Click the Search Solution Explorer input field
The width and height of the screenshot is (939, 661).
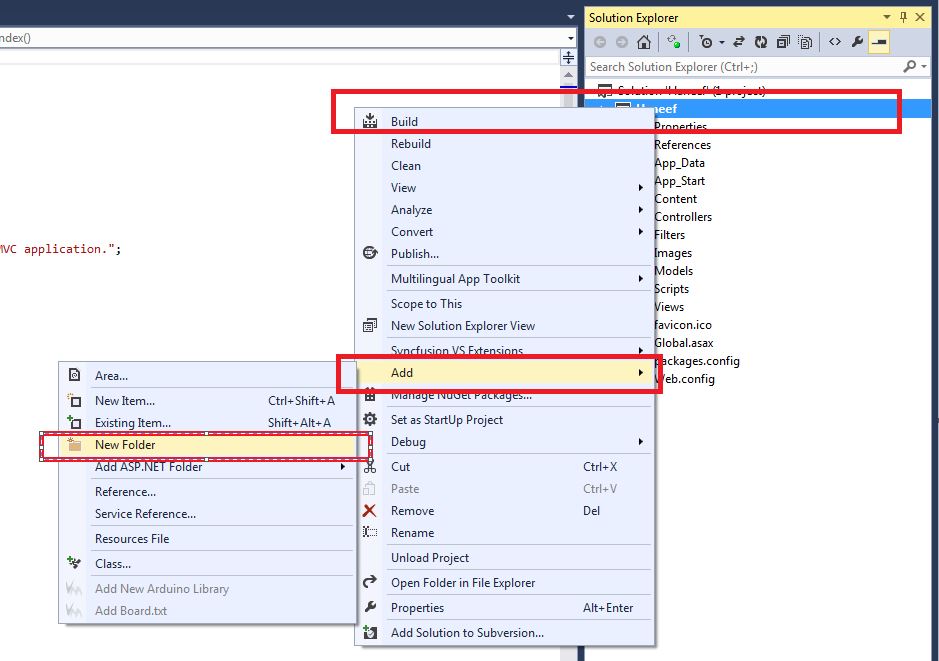(x=744, y=66)
